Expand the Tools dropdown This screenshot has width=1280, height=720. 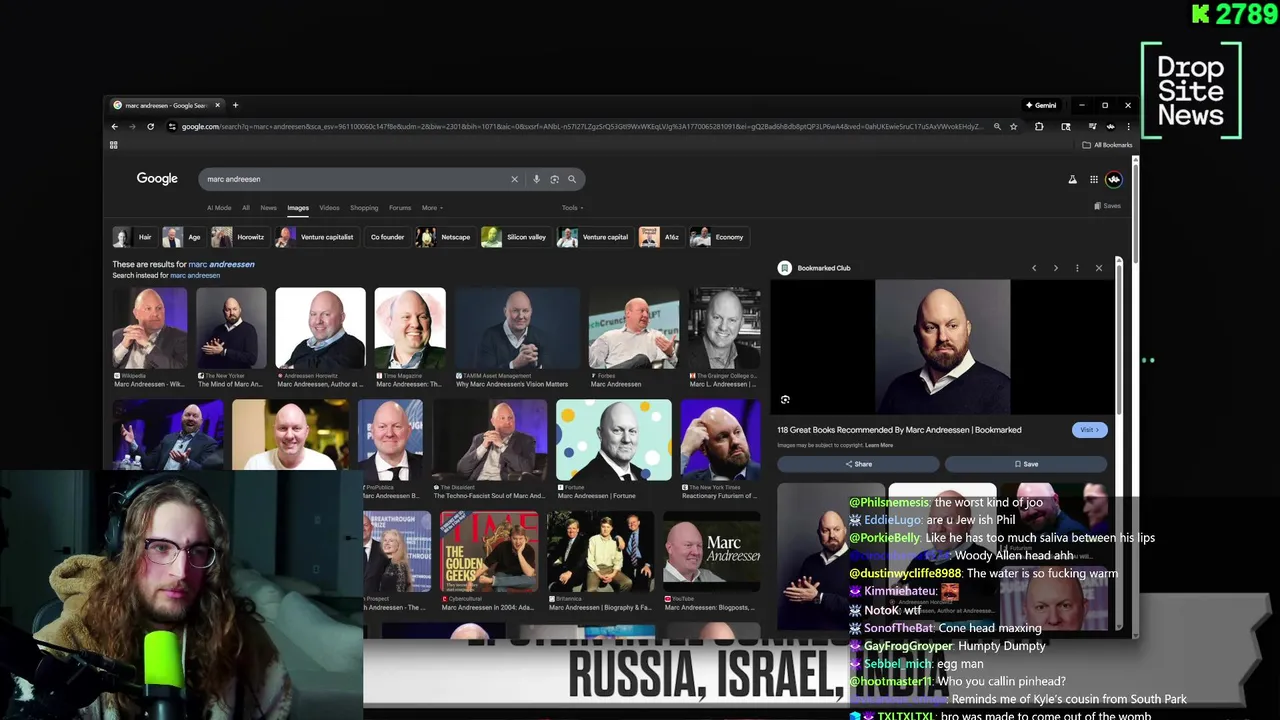pos(572,208)
